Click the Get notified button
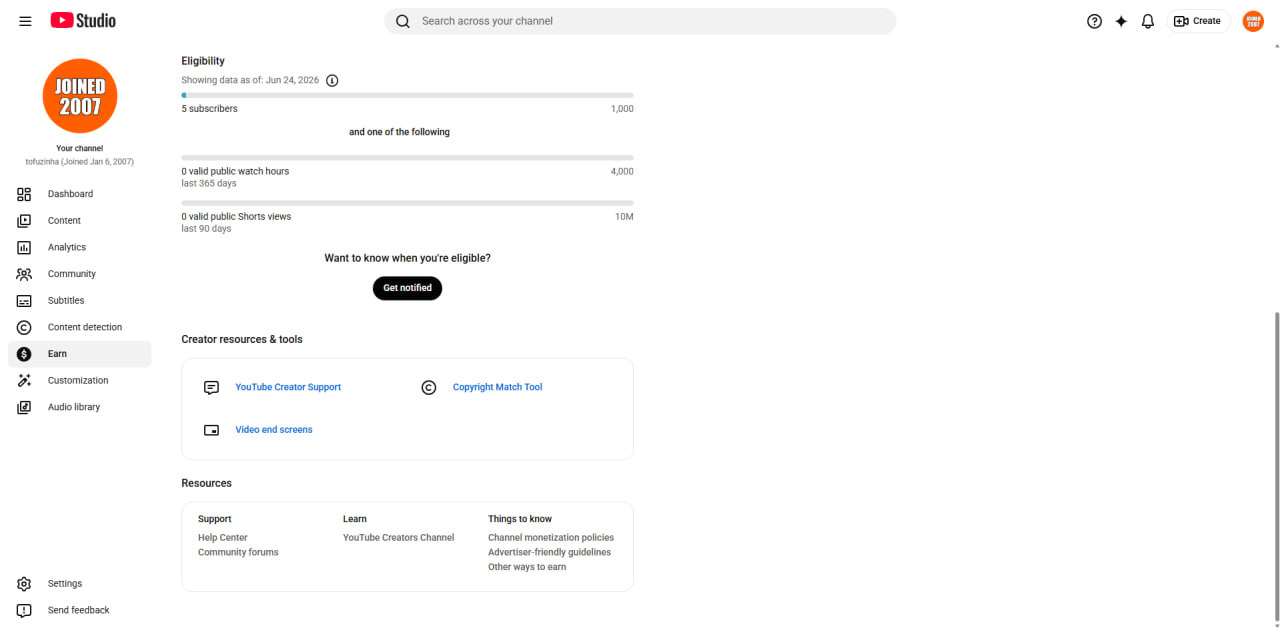Image resolution: width=1280 pixels, height=628 pixels. (x=407, y=288)
